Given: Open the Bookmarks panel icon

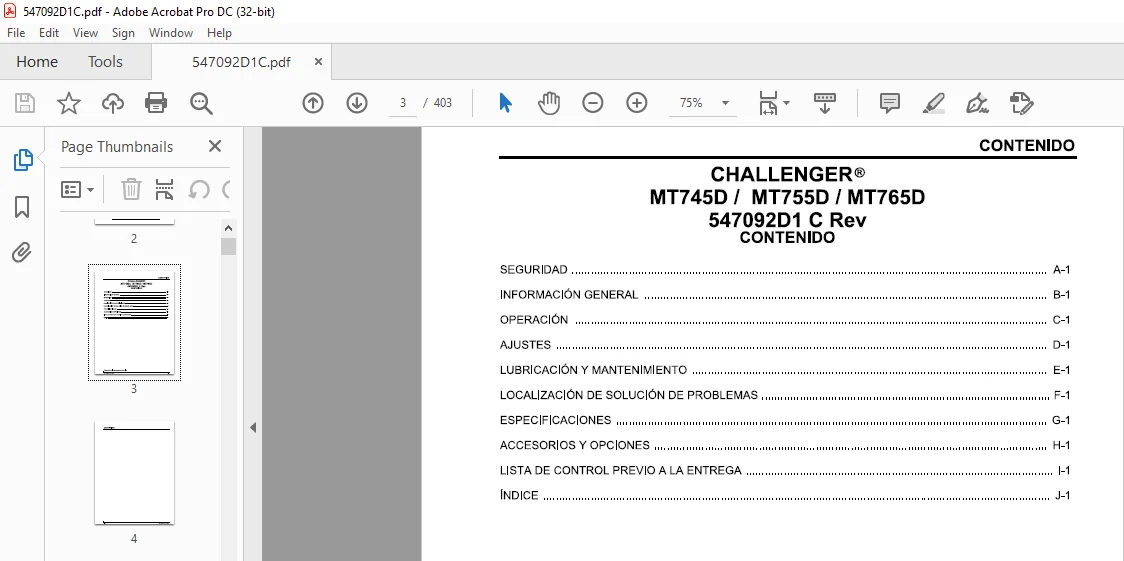Looking at the screenshot, I should [x=22, y=208].
